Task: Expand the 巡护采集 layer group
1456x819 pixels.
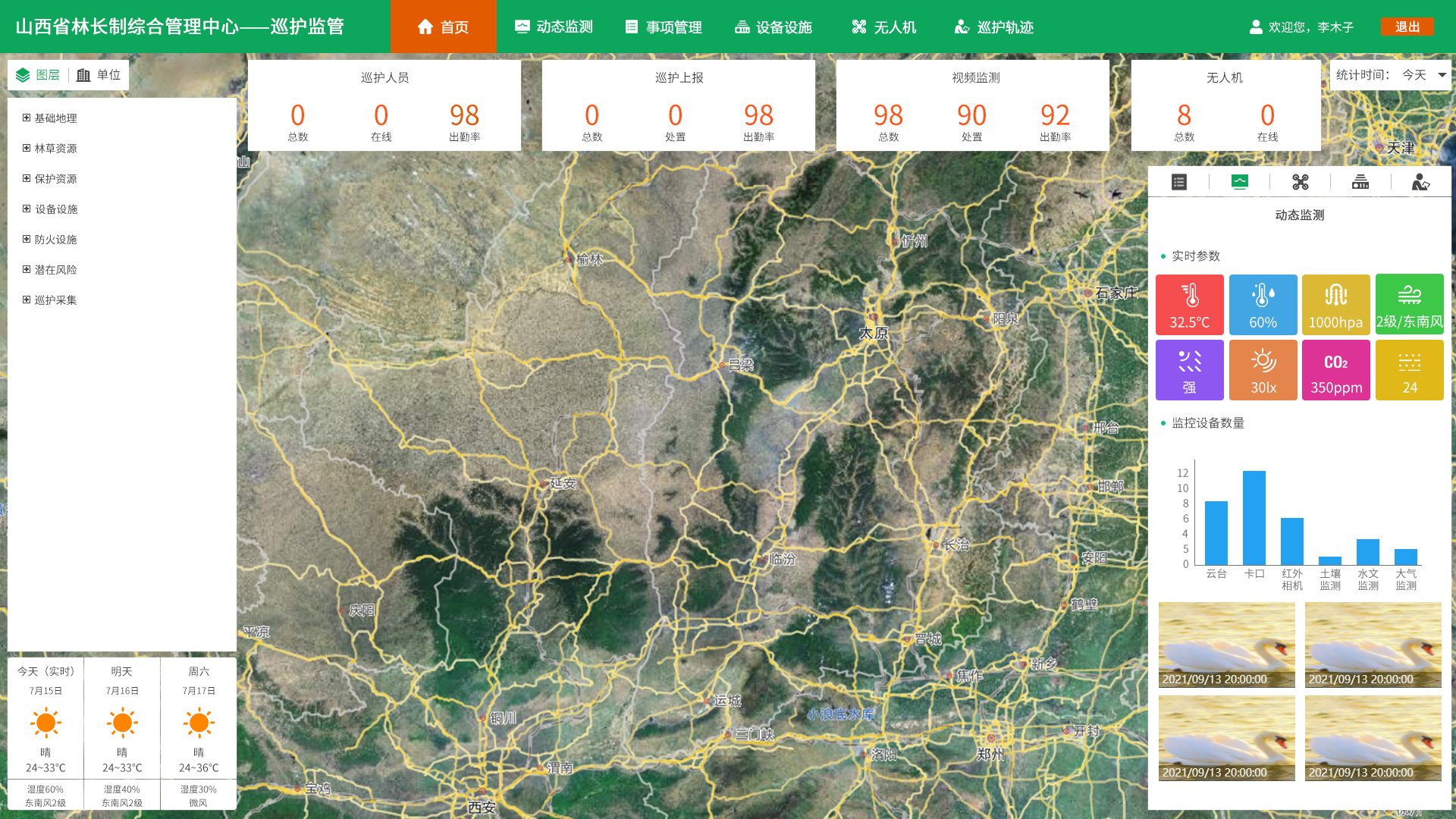Action: point(27,300)
